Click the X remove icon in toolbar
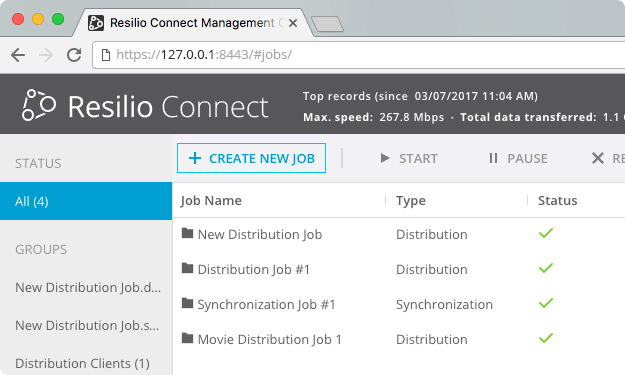Image resolution: width=625 pixels, height=375 pixels. tap(597, 158)
